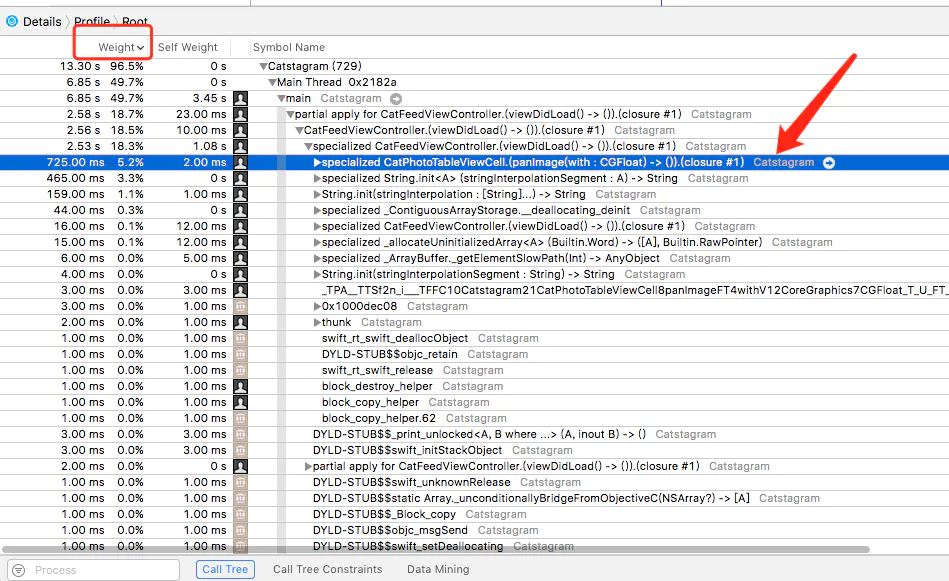949x581 pixels.
Task: Expand the 2.00 ms partial apply CatFeedViewController row
Action: pos(308,467)
